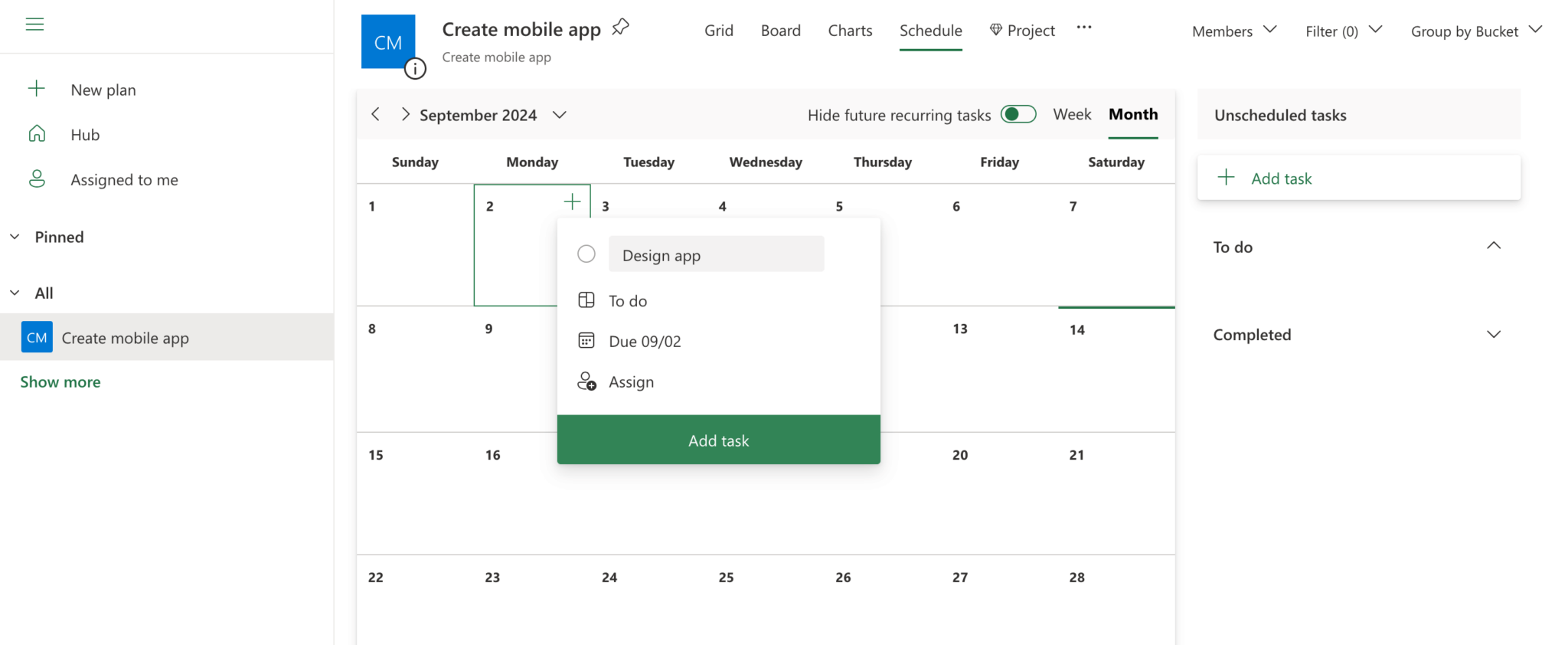The image size is (1568, 645).
Task: Go to next month arrow
Action: [x=405, y=114]
